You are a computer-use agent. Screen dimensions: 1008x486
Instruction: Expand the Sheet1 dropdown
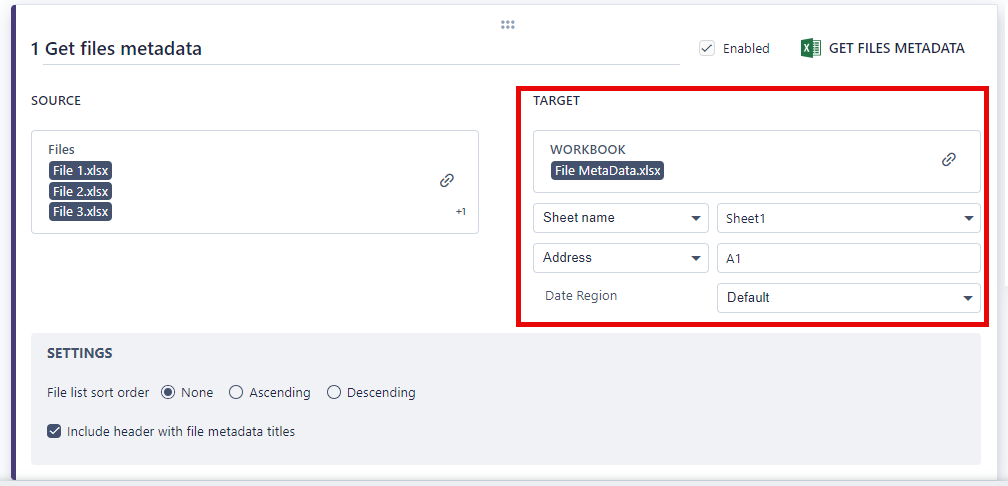[848, 218]
